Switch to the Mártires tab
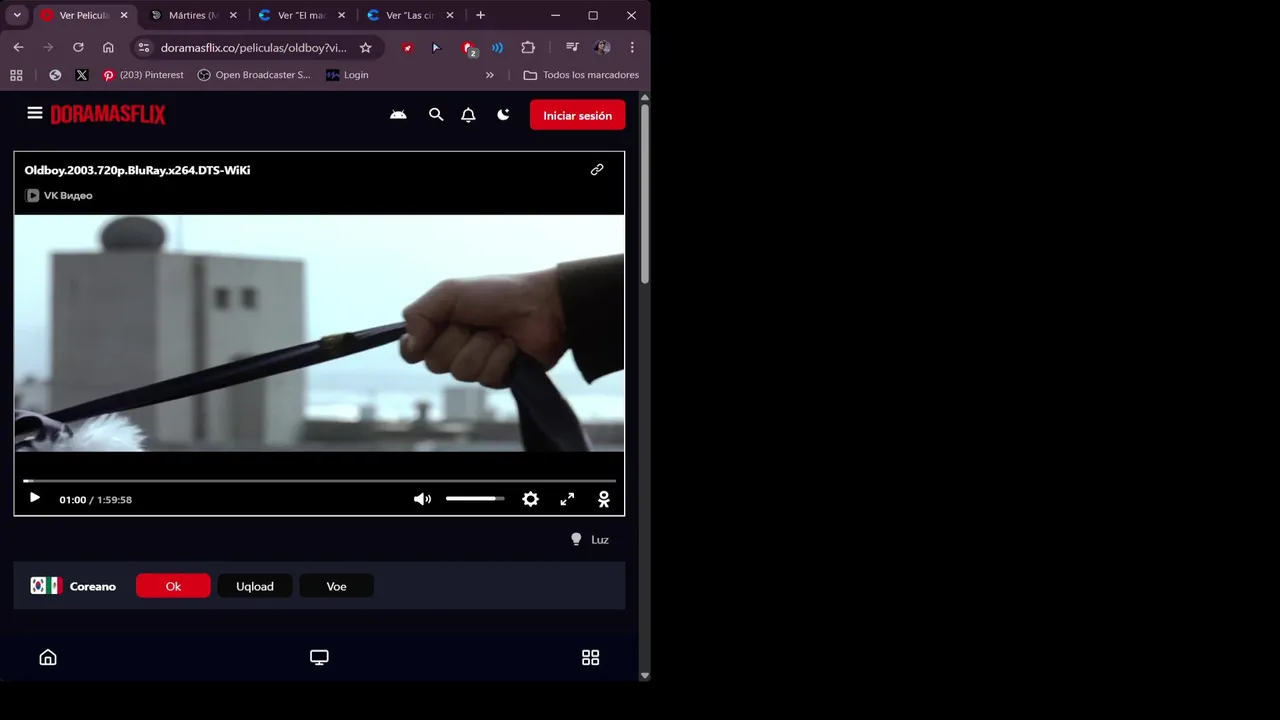Image resolution: width=1280 pixels, height=720 pixels. pyautogui.click(x=194, y=15)
